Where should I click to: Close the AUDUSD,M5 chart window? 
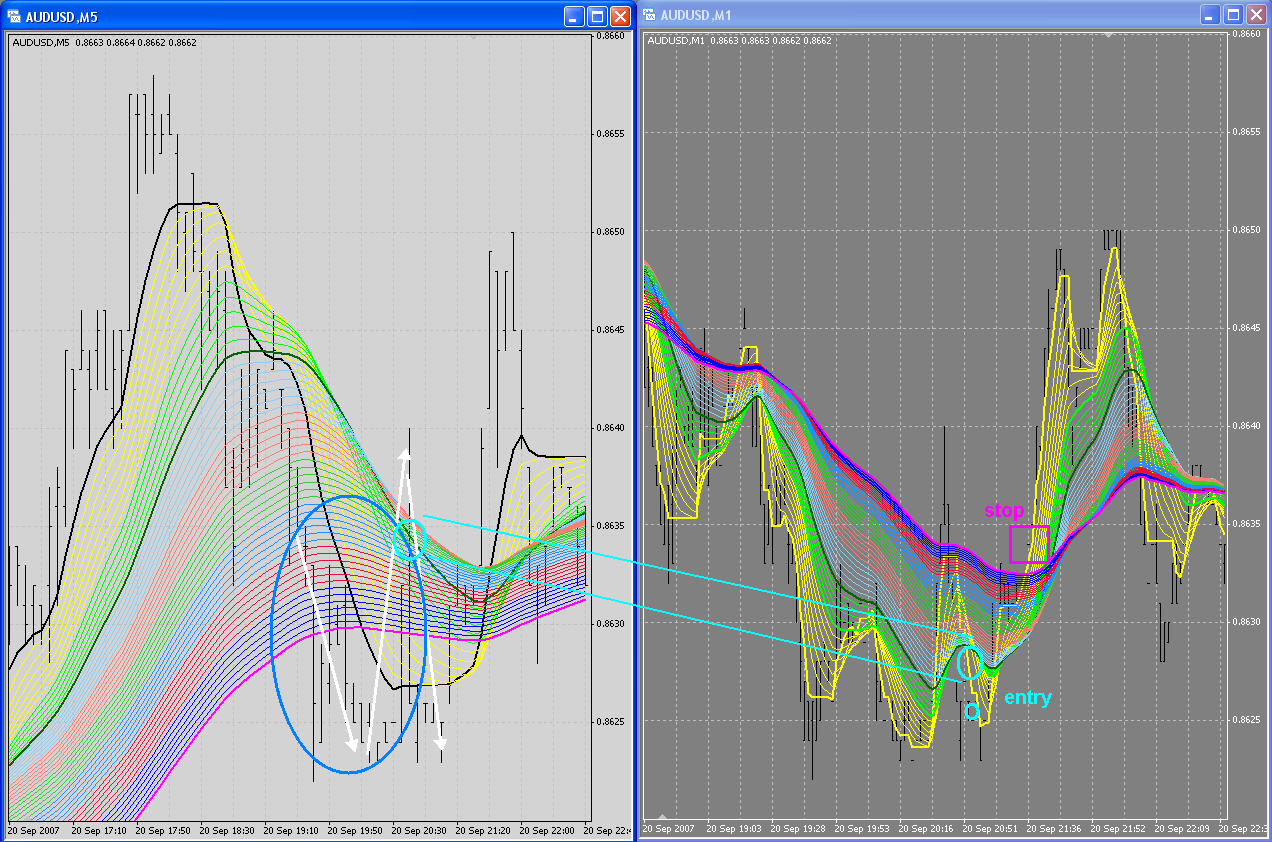621,16
